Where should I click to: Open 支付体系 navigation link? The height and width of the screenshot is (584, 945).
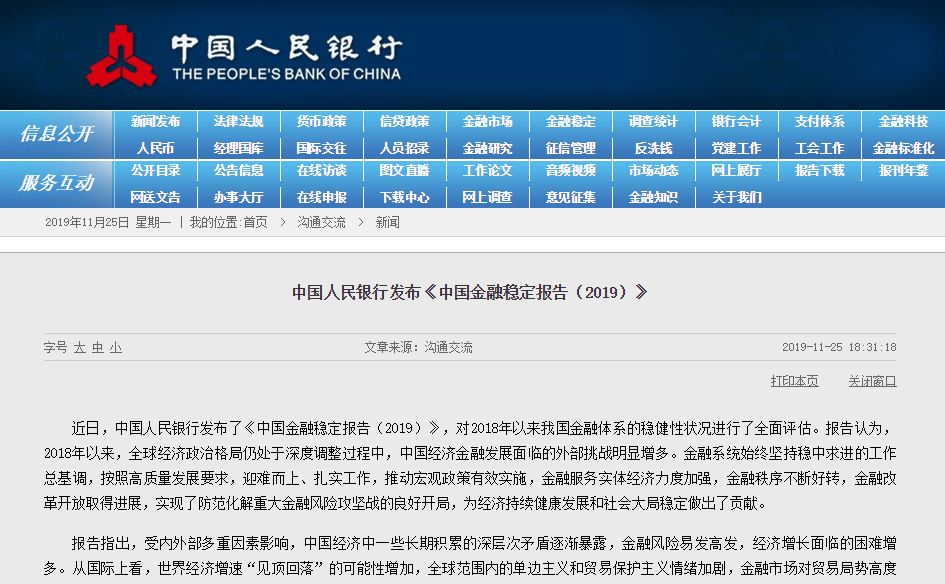click(820, 121)
